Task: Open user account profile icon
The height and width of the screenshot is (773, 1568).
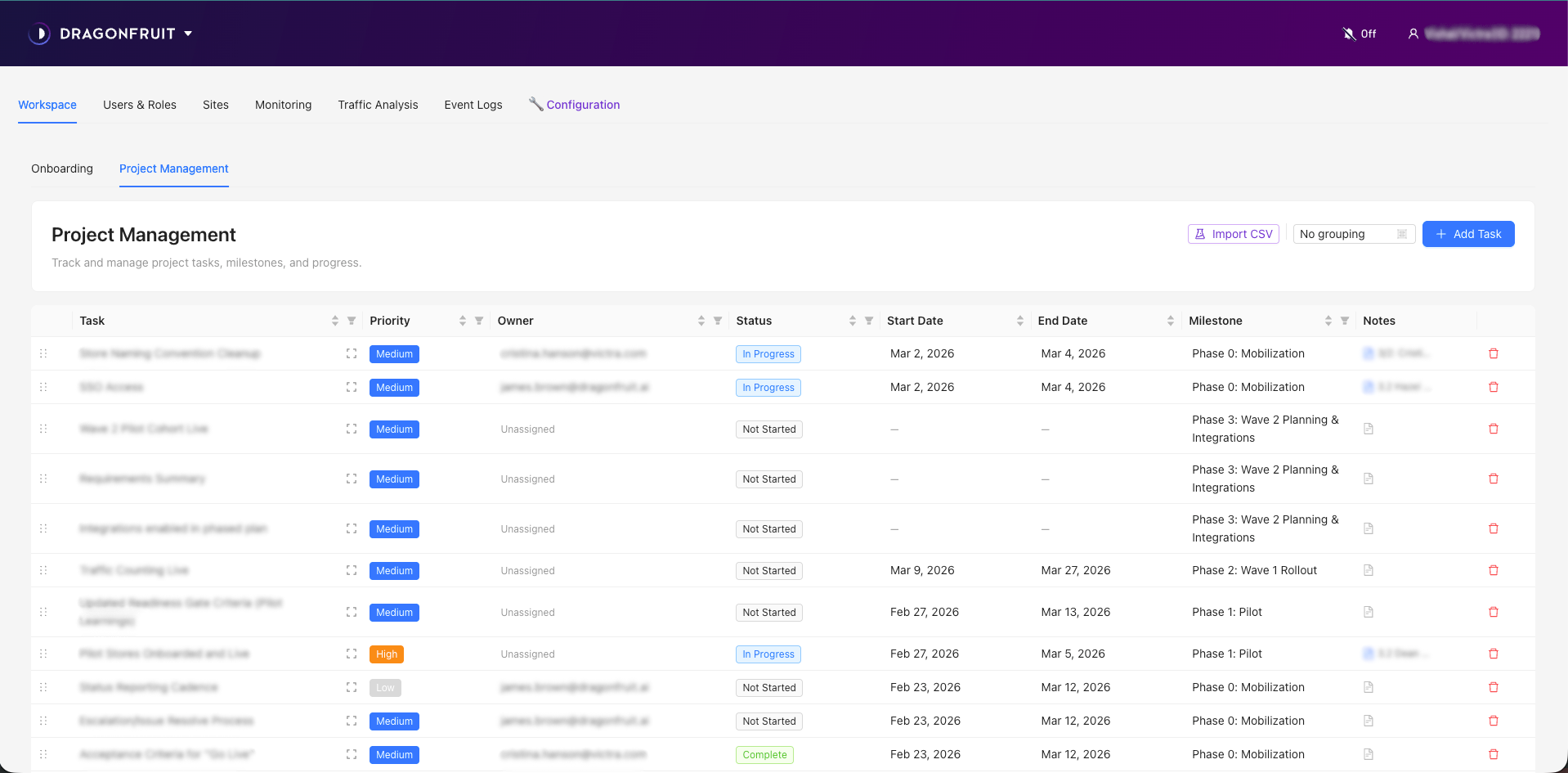Action: tap(1413, 34)
